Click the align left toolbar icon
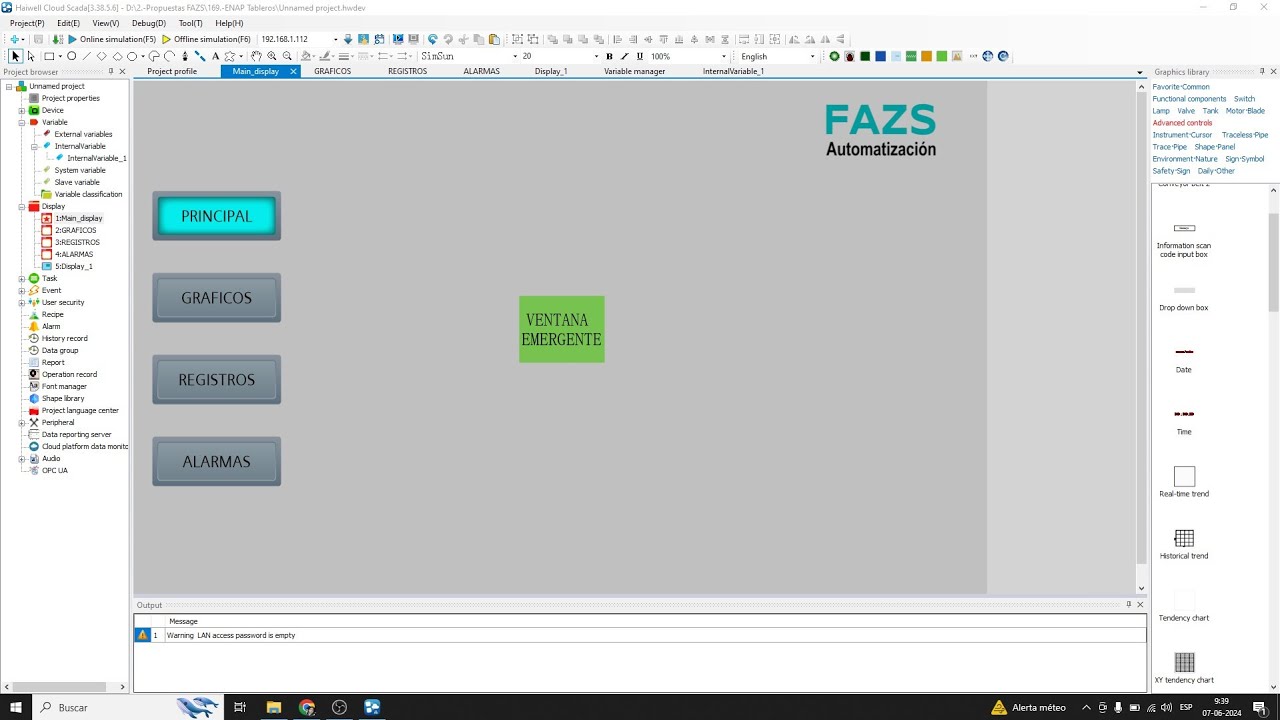 point(617,39)
